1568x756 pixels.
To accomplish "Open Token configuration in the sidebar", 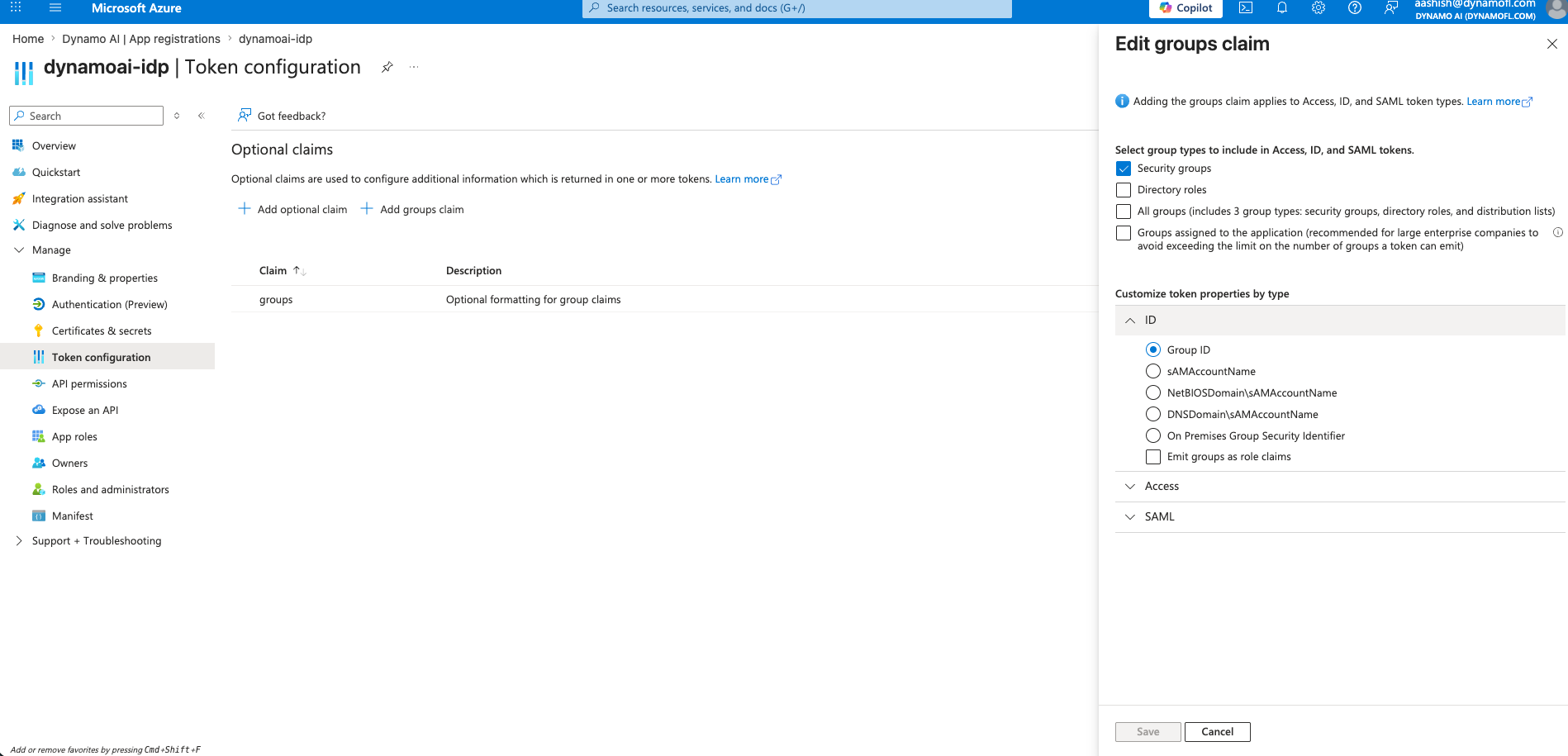I will pos(107,357).
